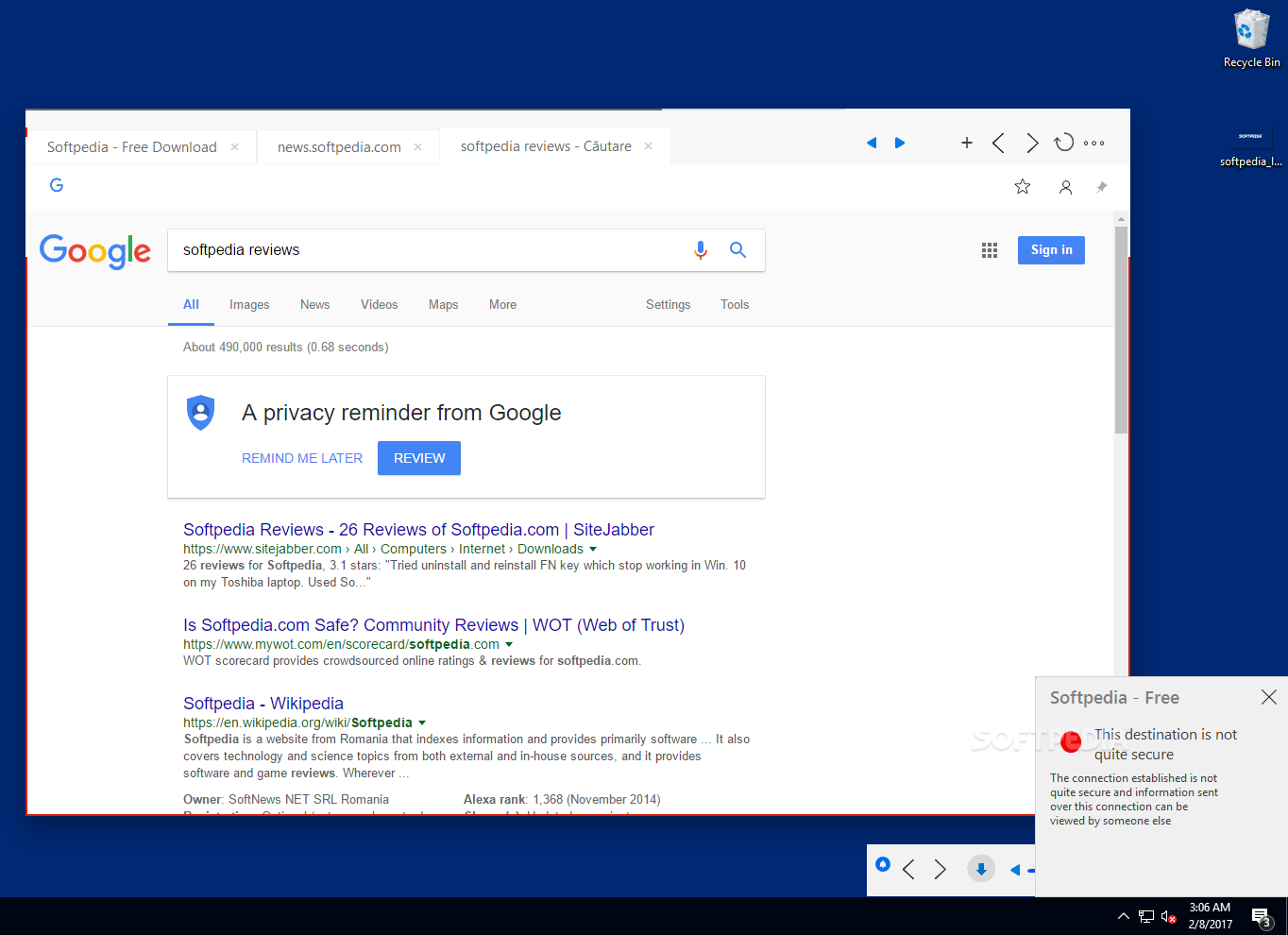Image resolution: width=1288 pixels, height=935 pixels.
Task: Close the softpedia reviews tab
Action: pos(648,145)
